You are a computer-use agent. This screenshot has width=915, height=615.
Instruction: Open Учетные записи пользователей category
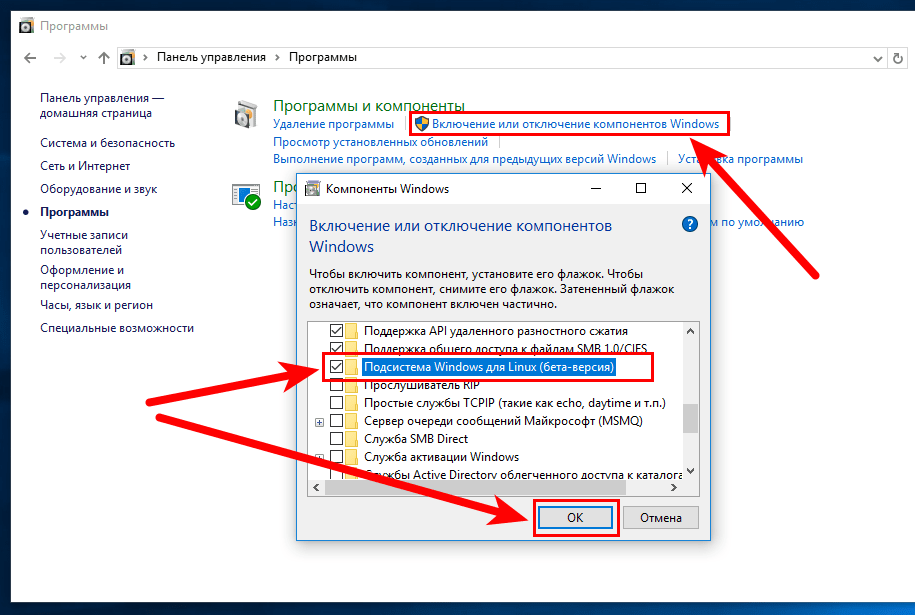pos(84,242)
